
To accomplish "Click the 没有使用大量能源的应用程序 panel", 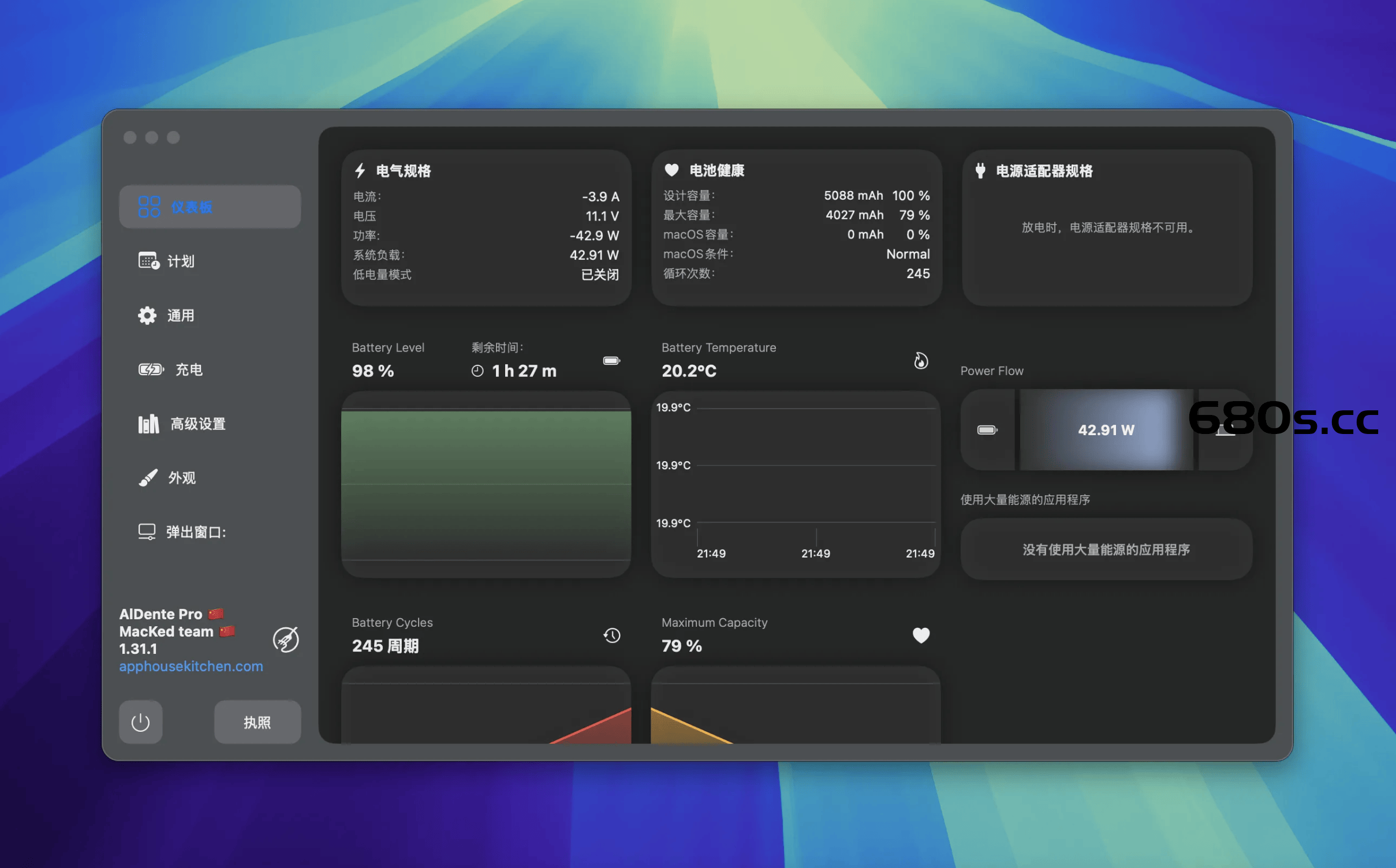I will pos(1106,549).
